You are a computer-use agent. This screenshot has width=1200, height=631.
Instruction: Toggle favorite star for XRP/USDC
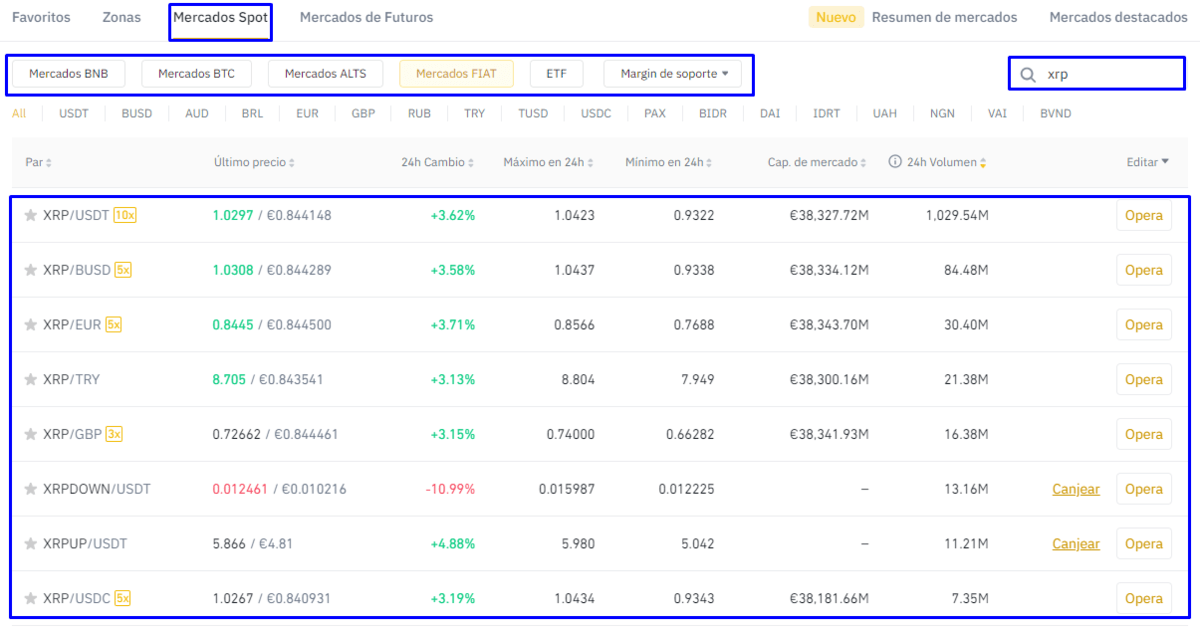click(30, 598)
